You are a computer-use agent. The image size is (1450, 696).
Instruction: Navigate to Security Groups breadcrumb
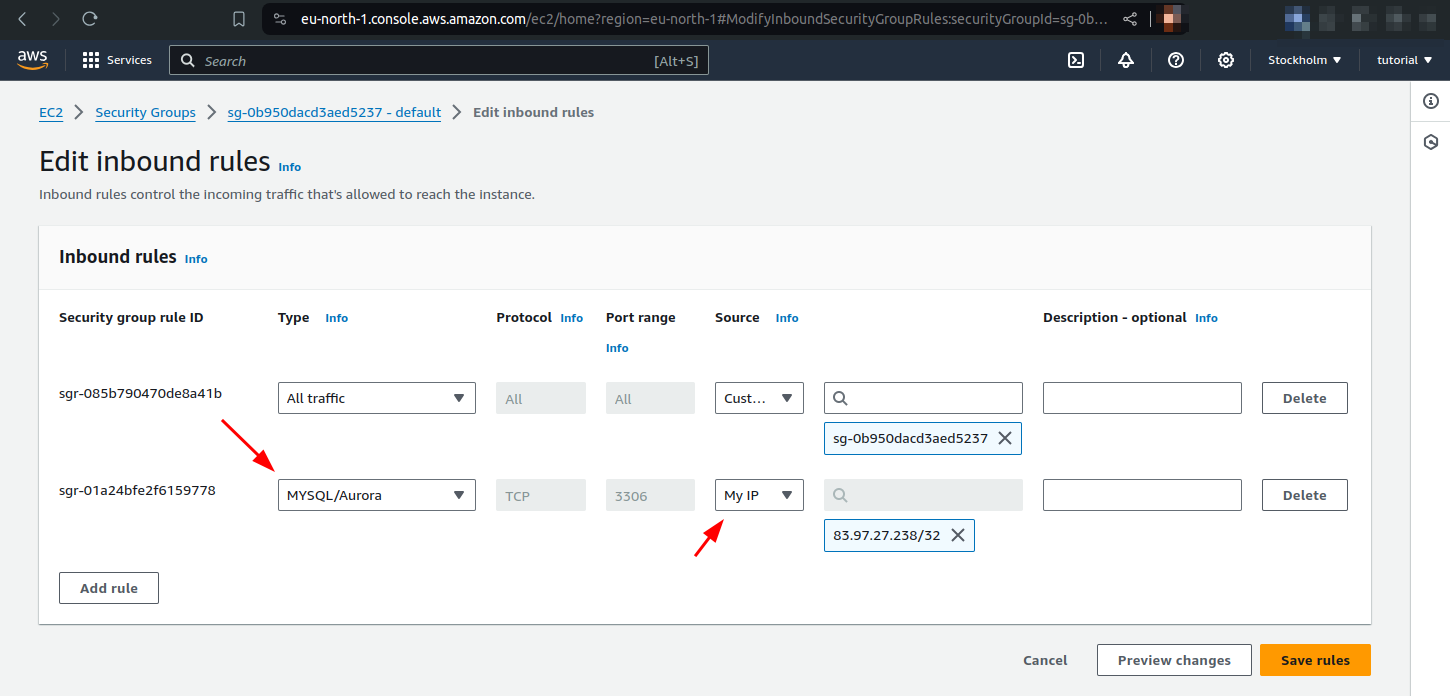[145, 112]
